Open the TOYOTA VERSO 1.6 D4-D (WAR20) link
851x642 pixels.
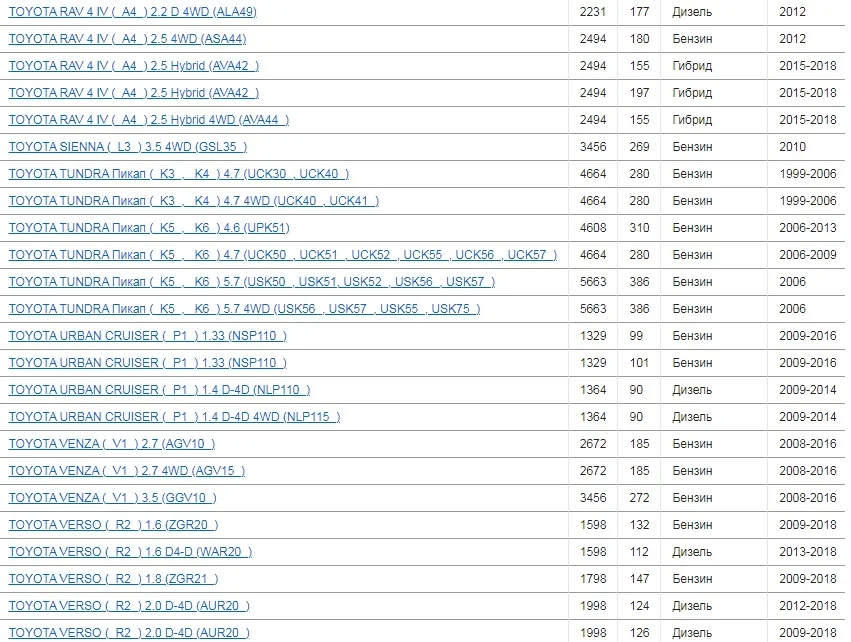(130, 552)
